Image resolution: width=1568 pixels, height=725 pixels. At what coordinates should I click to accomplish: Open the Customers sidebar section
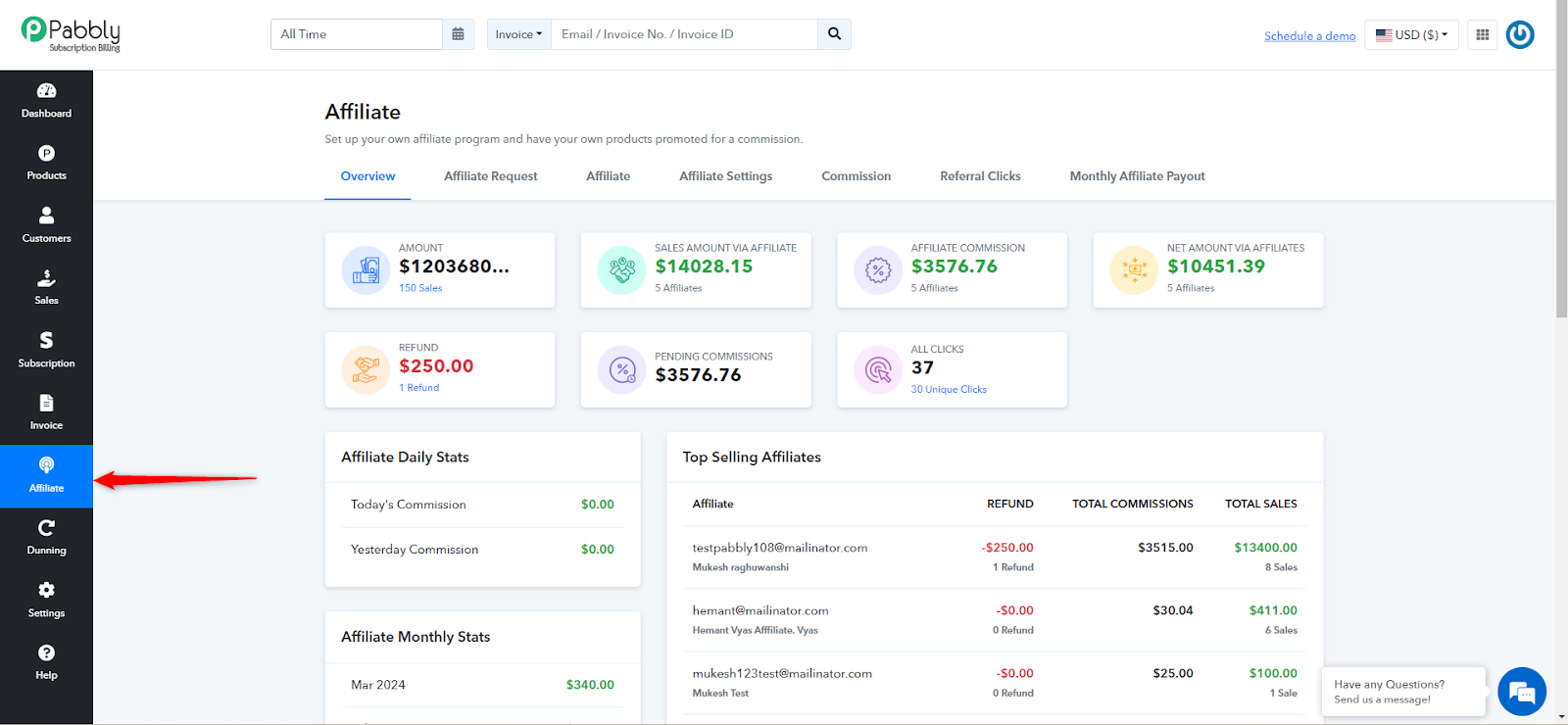46,225
